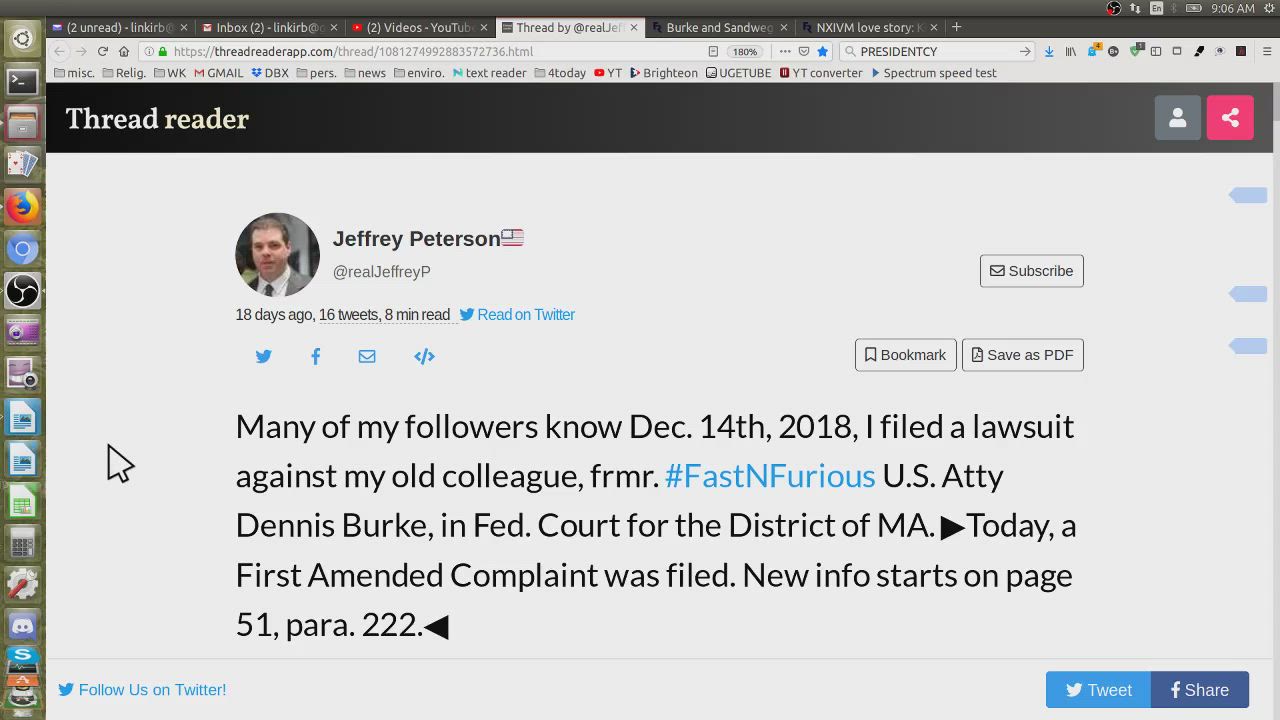The height and width of the screenshot is (720, 1280).
Task: Open the Firefox hamburger menu
Action: tap(1266, 51)
